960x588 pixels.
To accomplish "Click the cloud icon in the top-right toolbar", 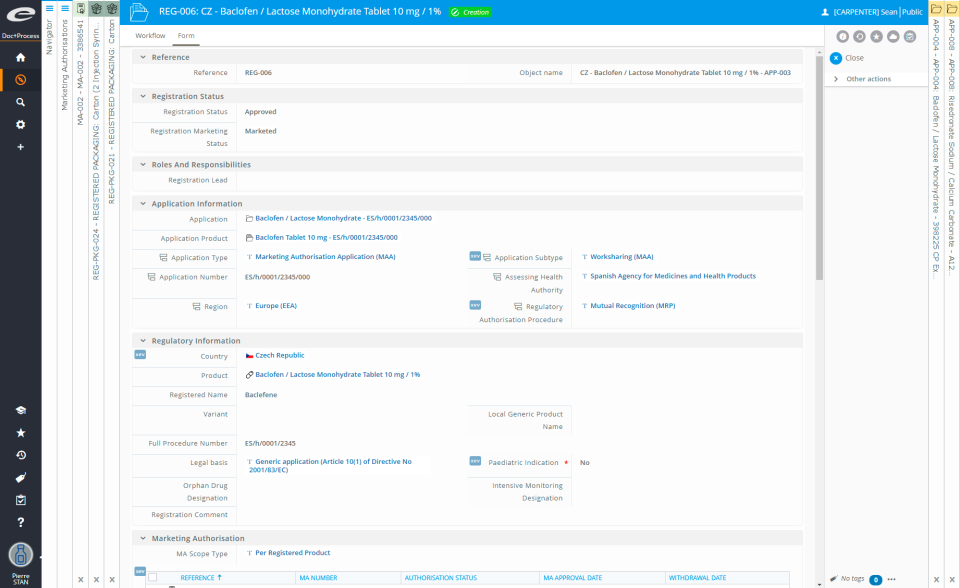I will (892, 36).
